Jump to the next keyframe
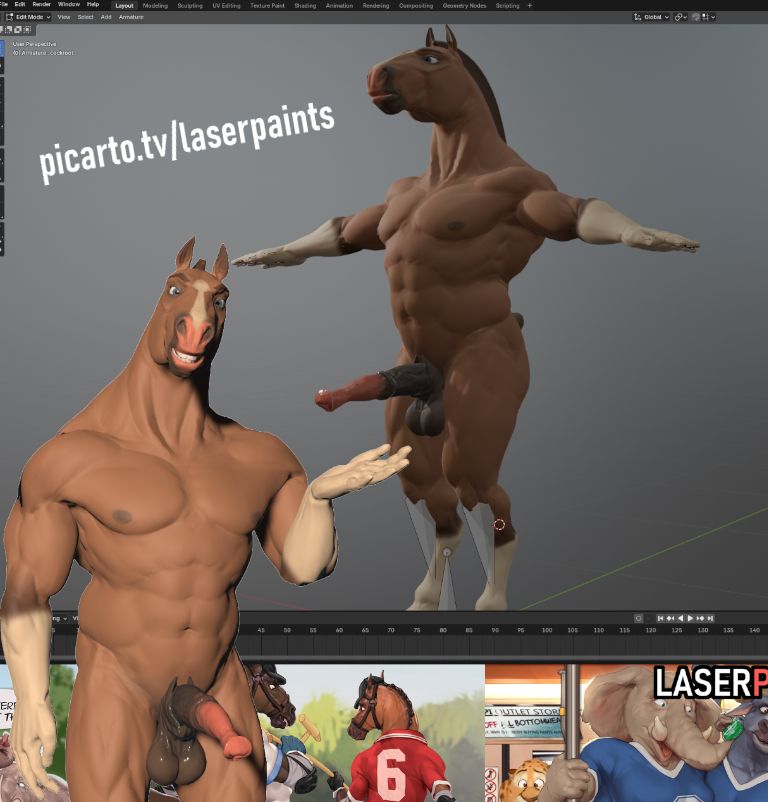This screenshot has width=768, height=802. click(700, 618)
